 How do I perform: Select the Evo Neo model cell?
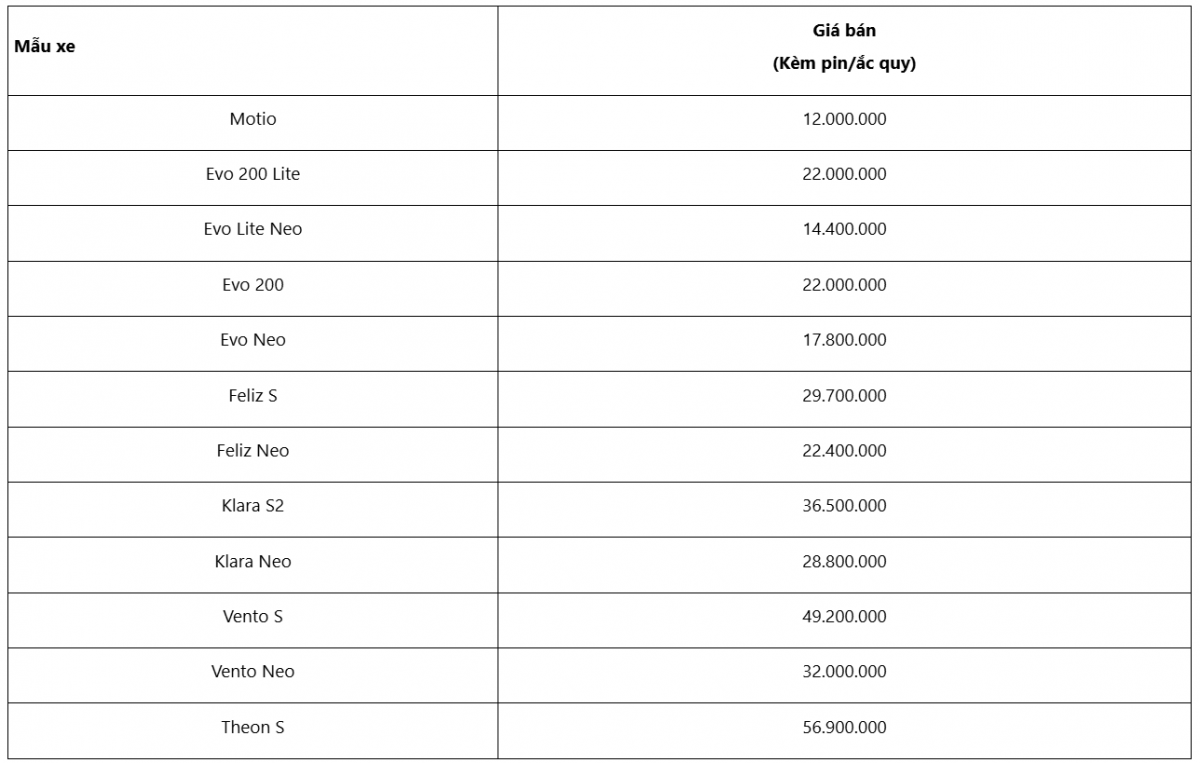point(253,340)
